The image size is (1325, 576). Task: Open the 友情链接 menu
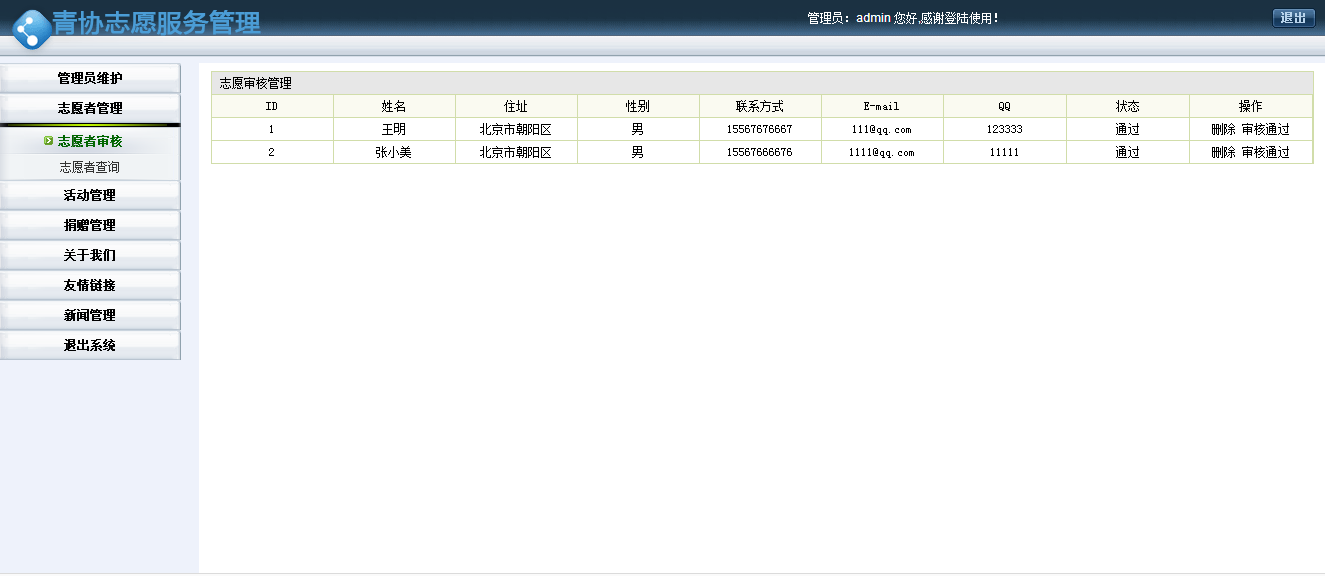click(x=90, y=285)
